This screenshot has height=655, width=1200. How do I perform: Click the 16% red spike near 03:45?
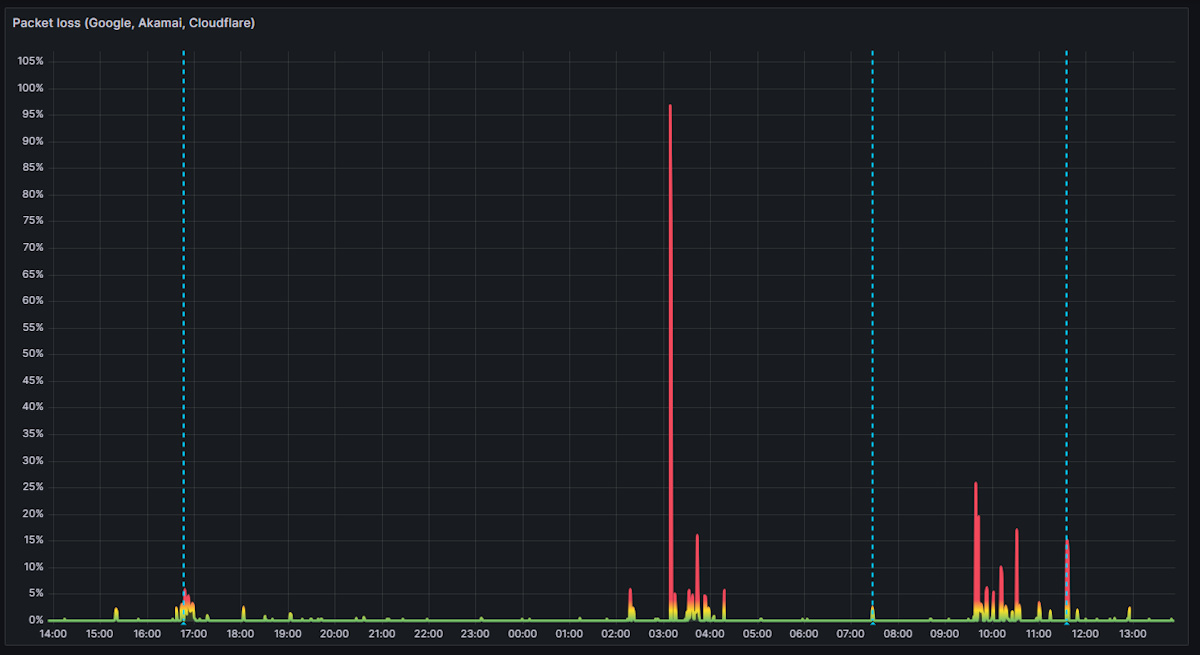(x=697, y=537)
